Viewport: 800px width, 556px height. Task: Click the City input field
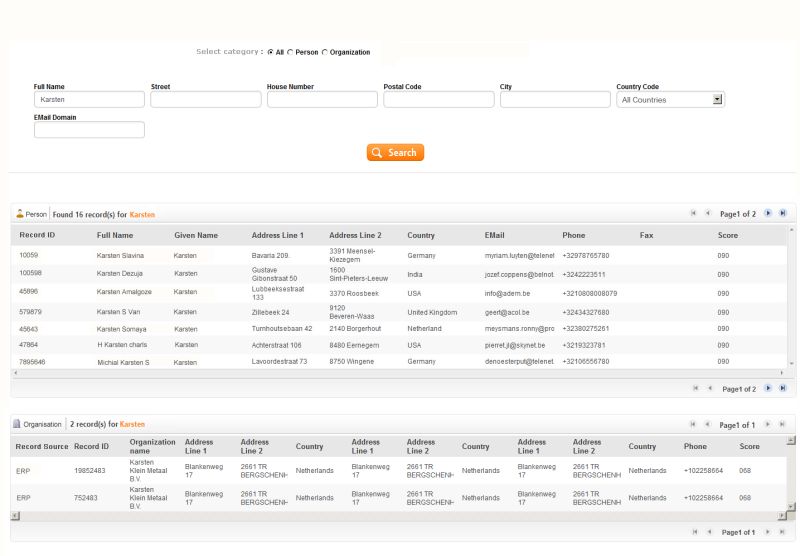pyautogui.click(x=555, y=99)
